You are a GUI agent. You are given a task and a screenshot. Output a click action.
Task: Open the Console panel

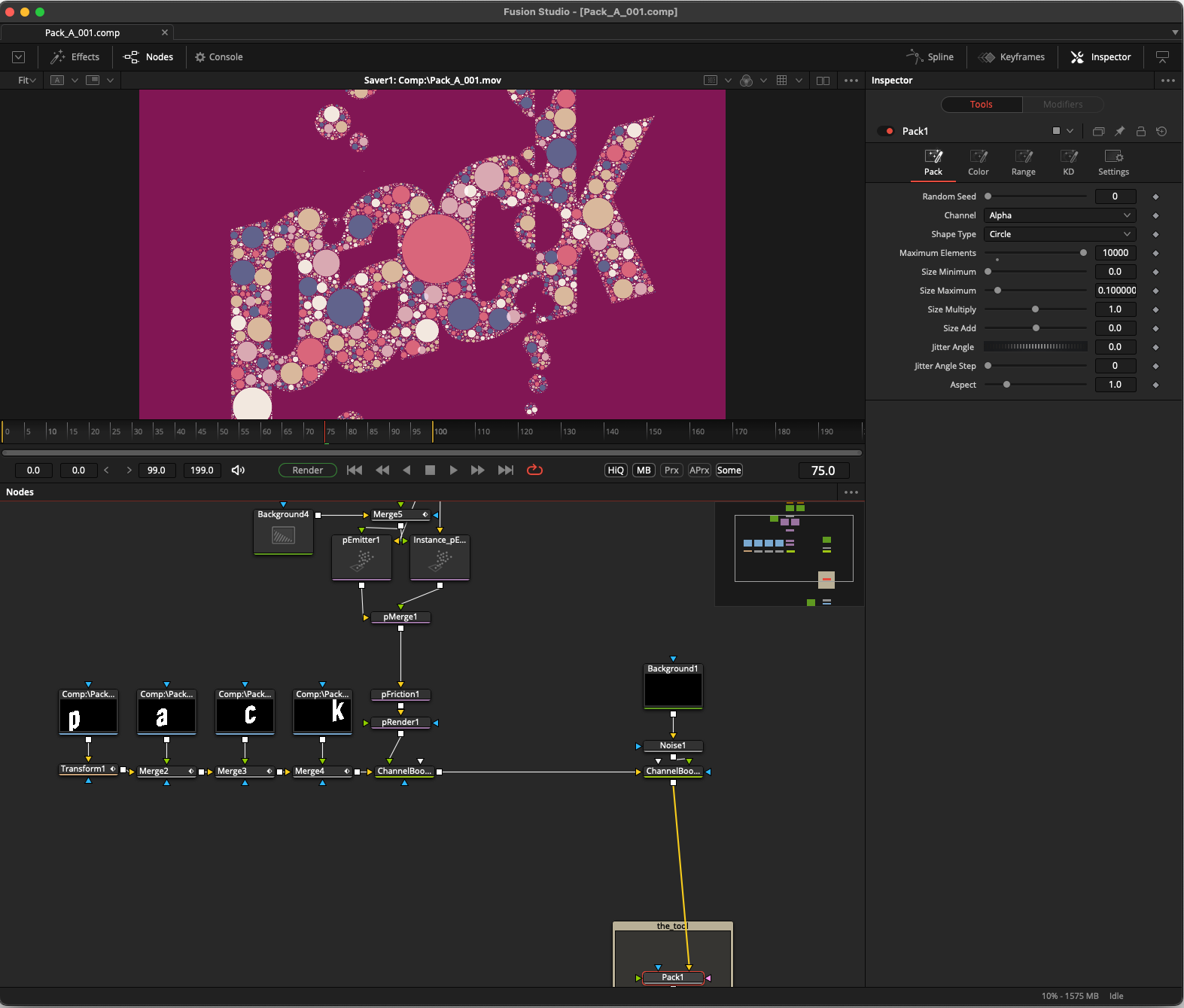pyautogui.click(x=218, y=57)
